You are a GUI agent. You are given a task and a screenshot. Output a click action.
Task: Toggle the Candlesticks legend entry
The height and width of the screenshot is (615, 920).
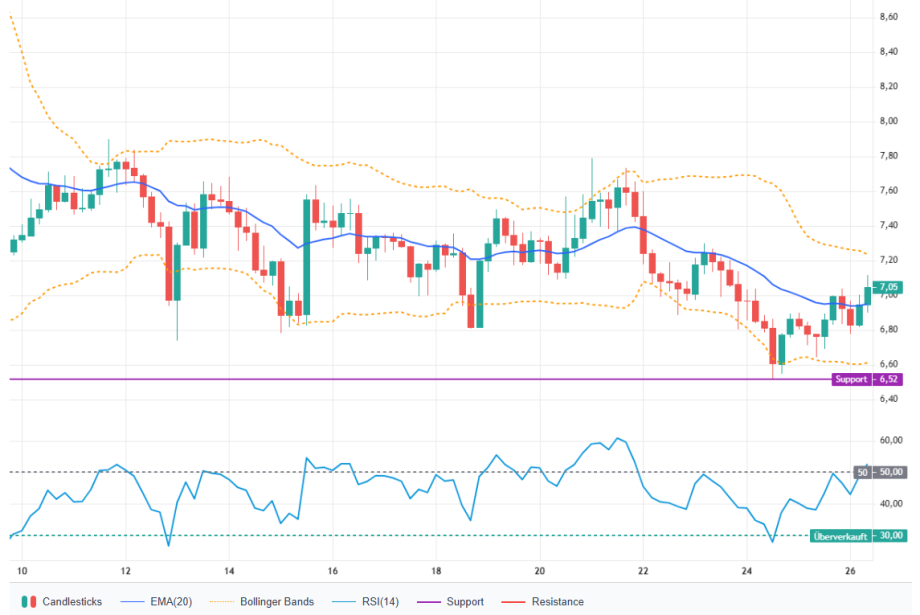[x=62, y=602]
